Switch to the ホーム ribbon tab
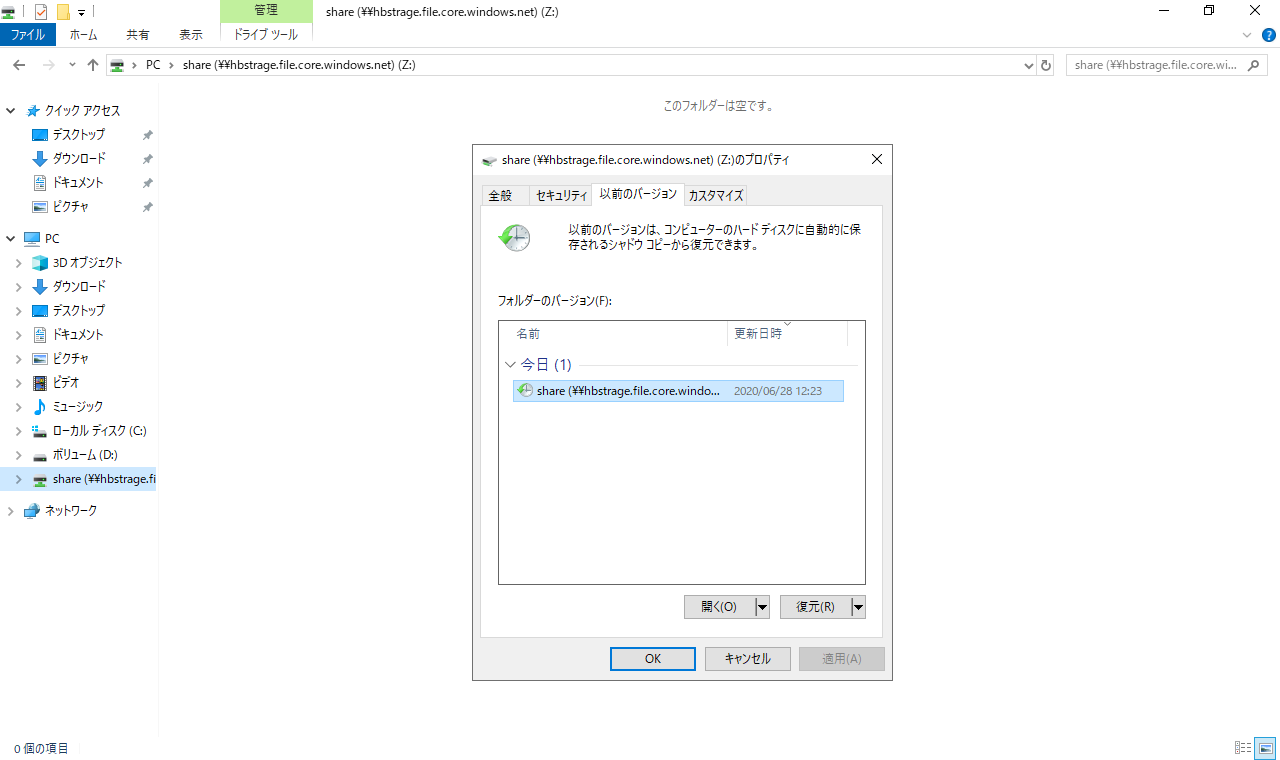 pyautogui.click(x=84, y=34)
